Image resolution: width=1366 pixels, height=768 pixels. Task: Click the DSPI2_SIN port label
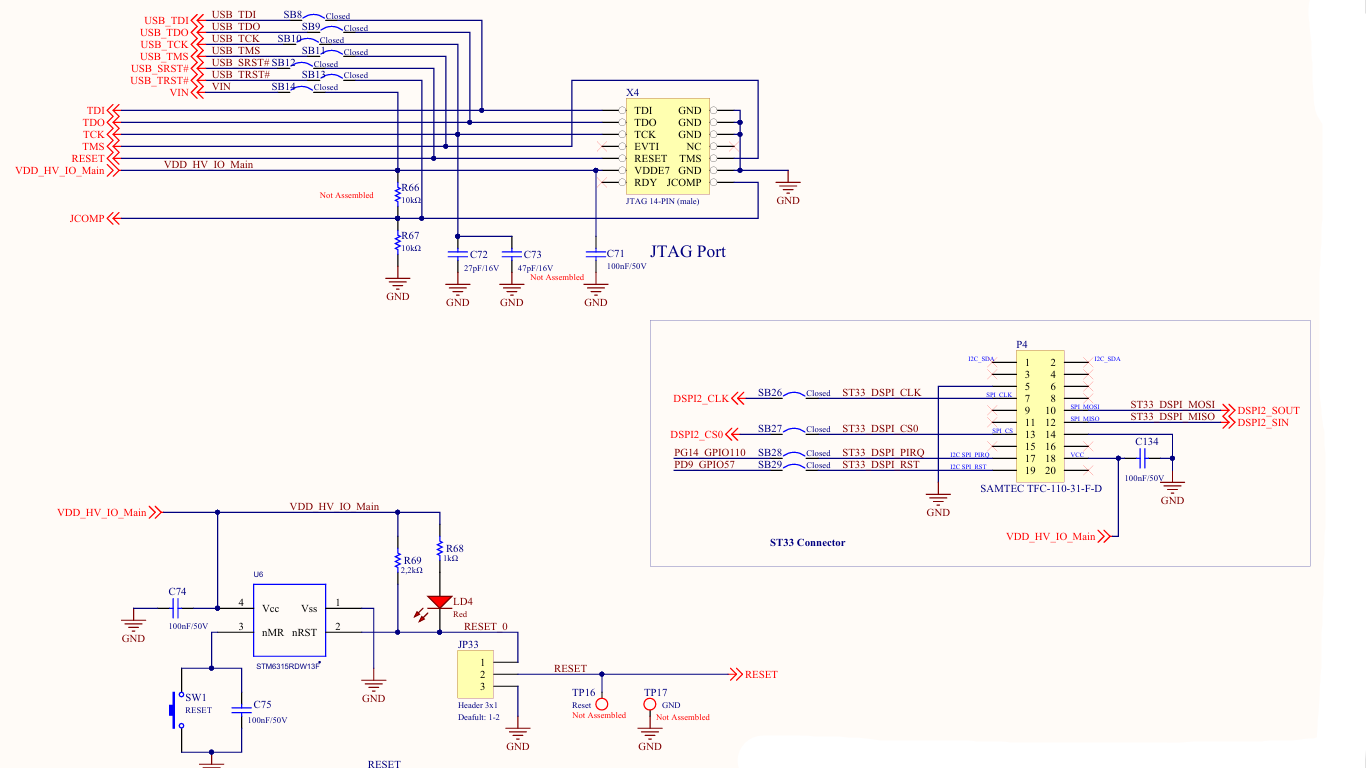tap(1263, 423)
